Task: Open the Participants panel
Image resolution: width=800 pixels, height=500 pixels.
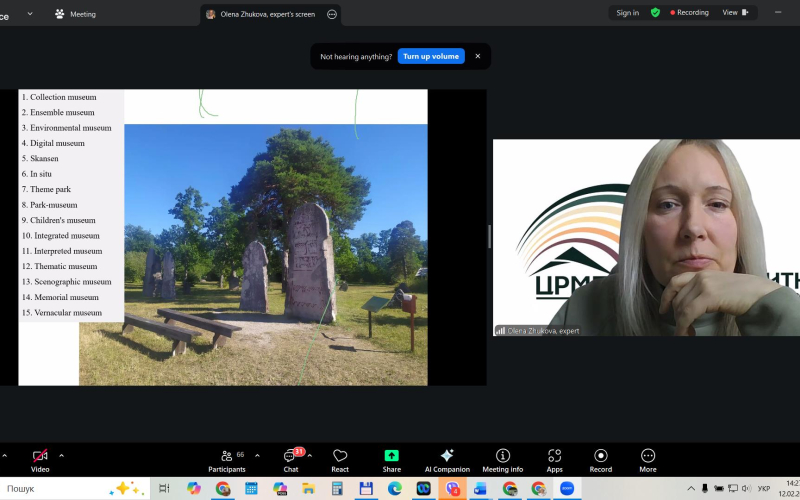Action: (x=227, y=459)
